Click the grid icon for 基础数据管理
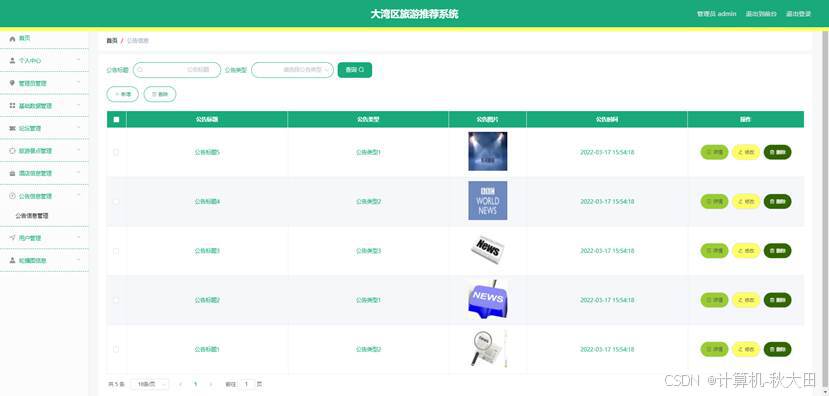The width and height of the screenshot is (829, 396). pos(12,106)
